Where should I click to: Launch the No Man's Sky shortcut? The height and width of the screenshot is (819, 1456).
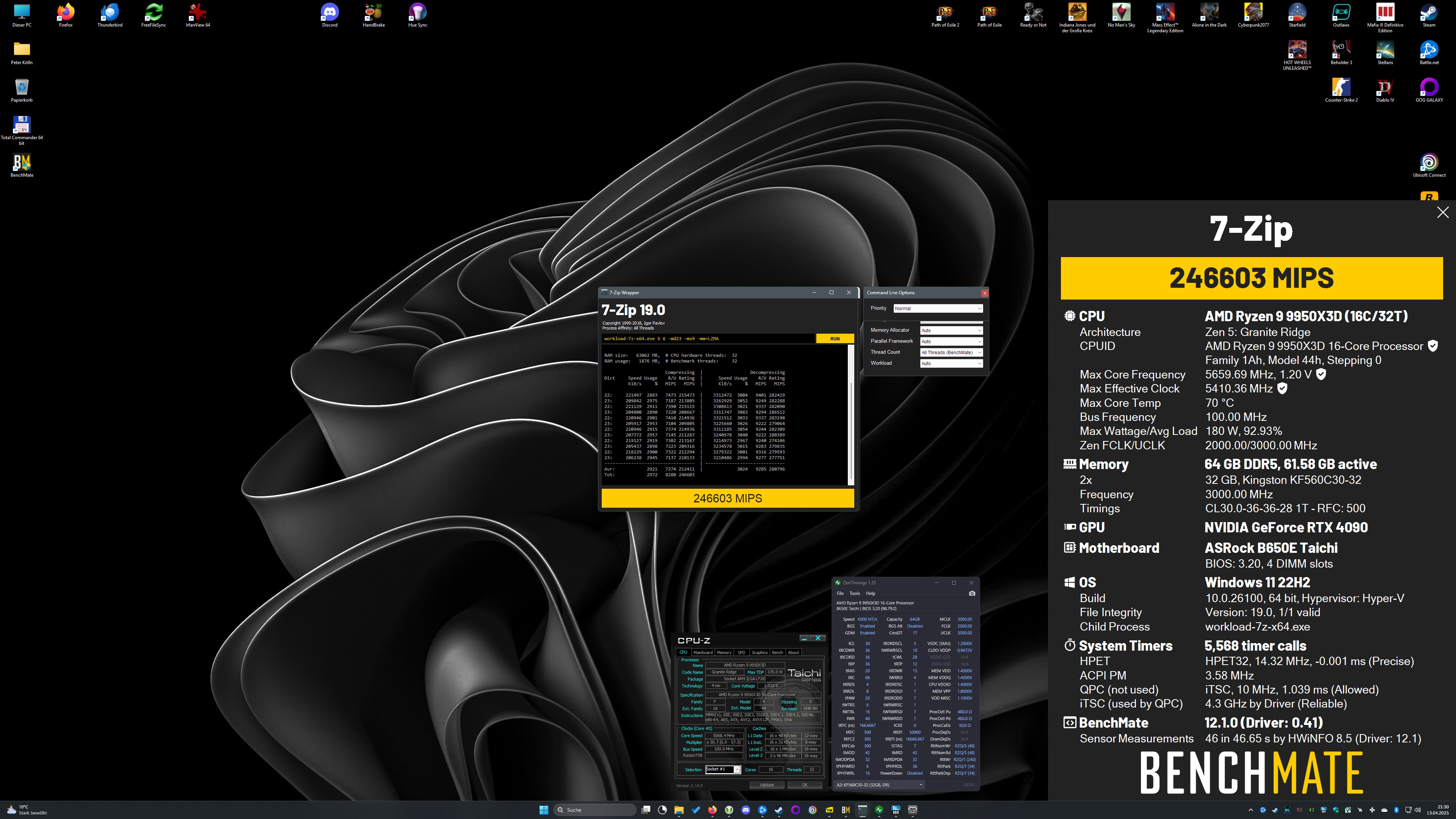[1121, 15]
